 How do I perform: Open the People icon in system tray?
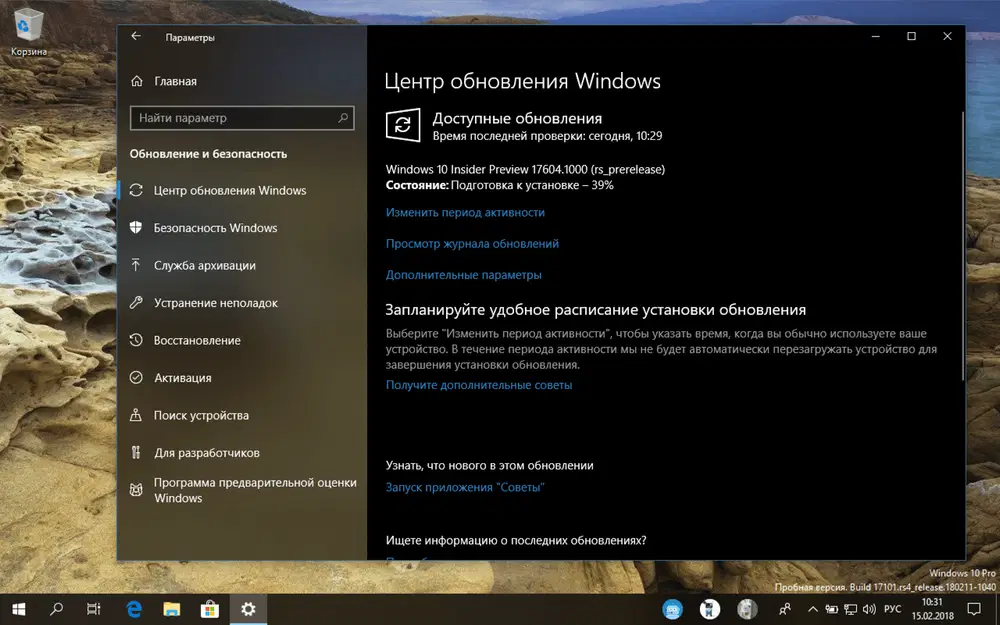(x=785, y=609)
